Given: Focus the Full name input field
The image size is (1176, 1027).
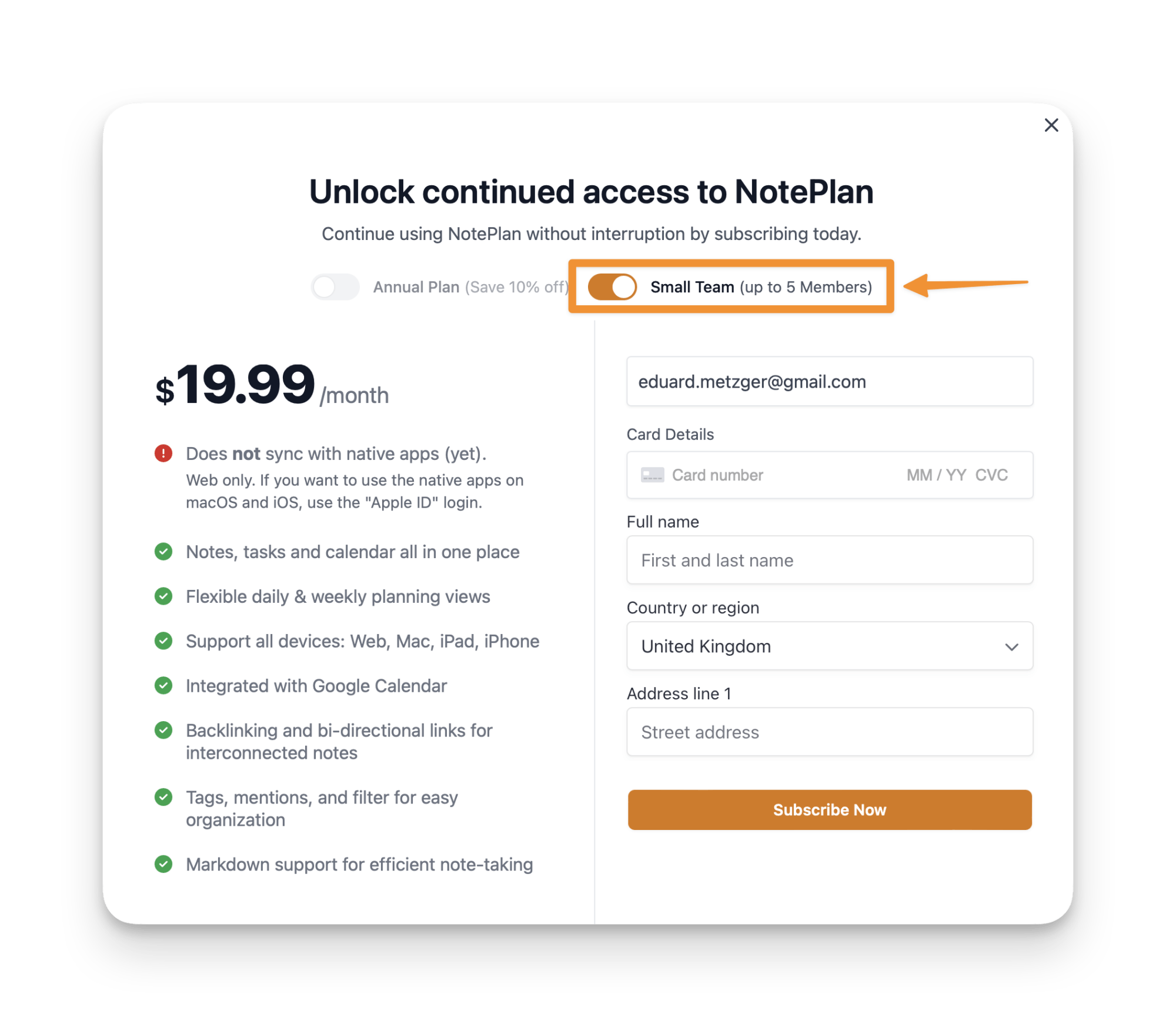Looking at the screenshot, I should click(x=829, y=561).
